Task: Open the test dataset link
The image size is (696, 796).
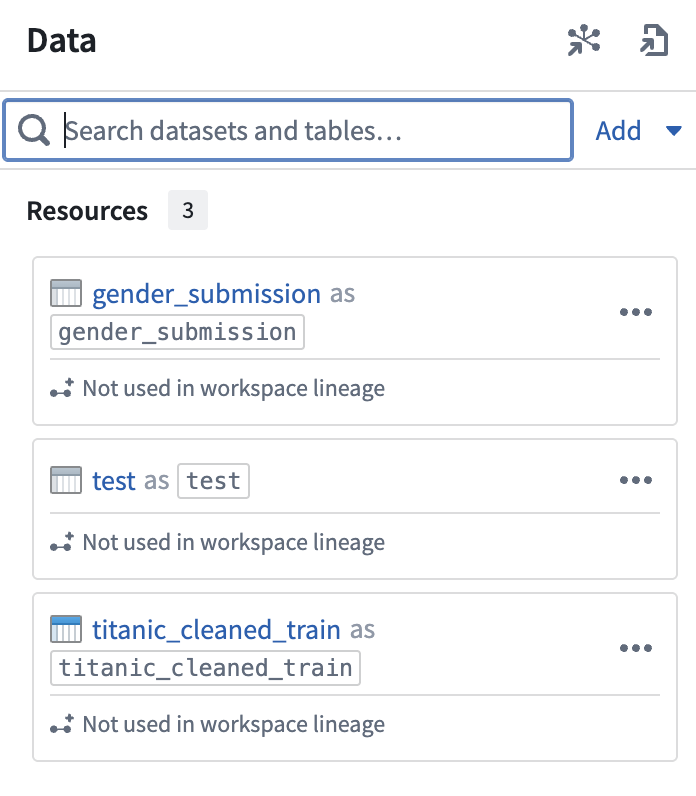Action: [x=114, y=481]
